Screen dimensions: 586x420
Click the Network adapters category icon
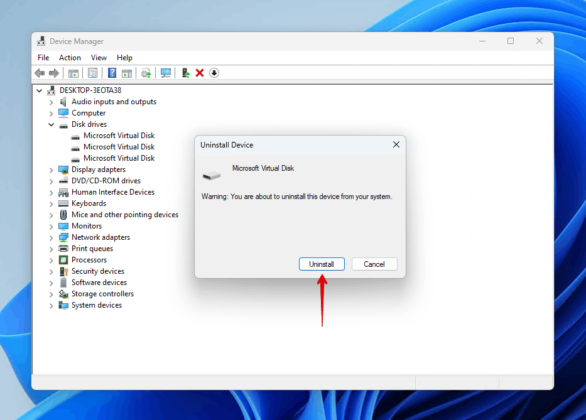tap(64, 237)
